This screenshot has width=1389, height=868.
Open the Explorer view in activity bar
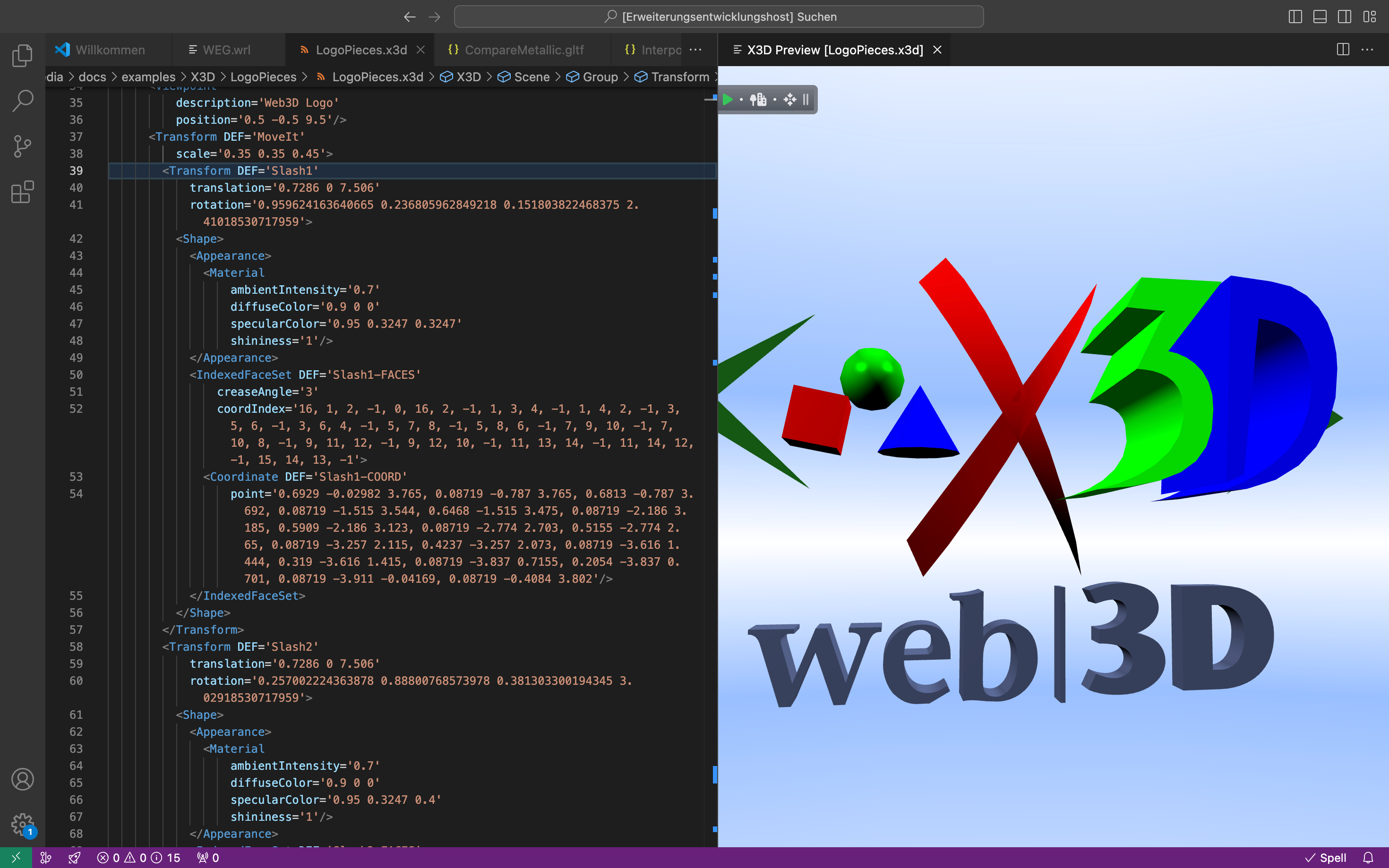[x=22, y=56]
